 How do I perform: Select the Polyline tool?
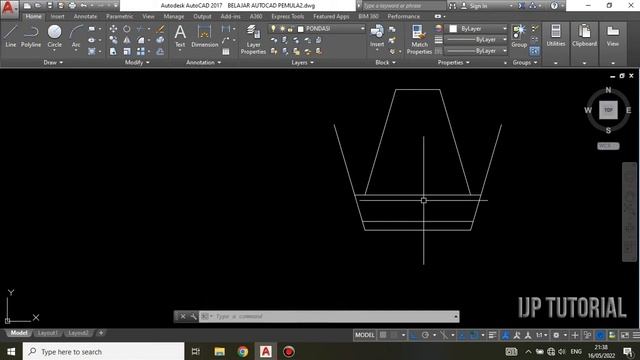tap(31, 36)
